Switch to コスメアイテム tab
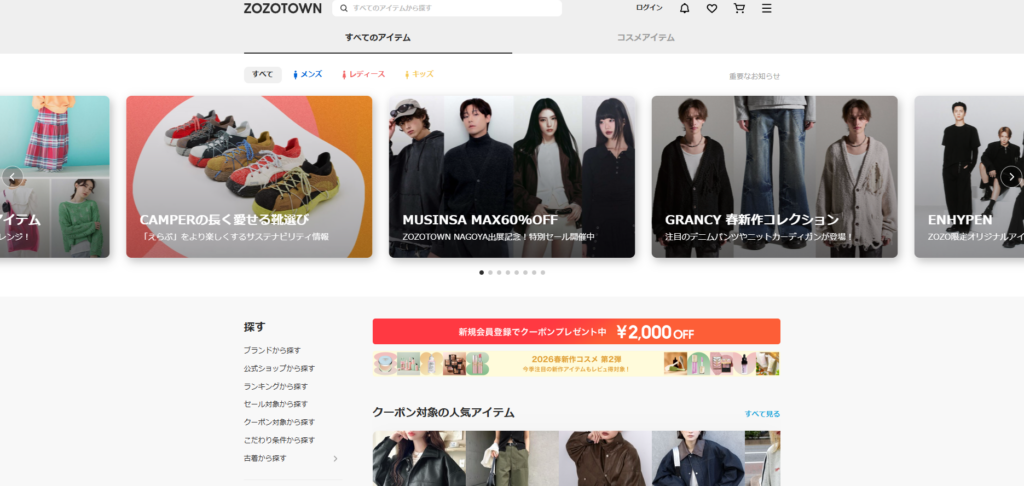This screenshot has width=1024, height=486. tap(646, 38)
